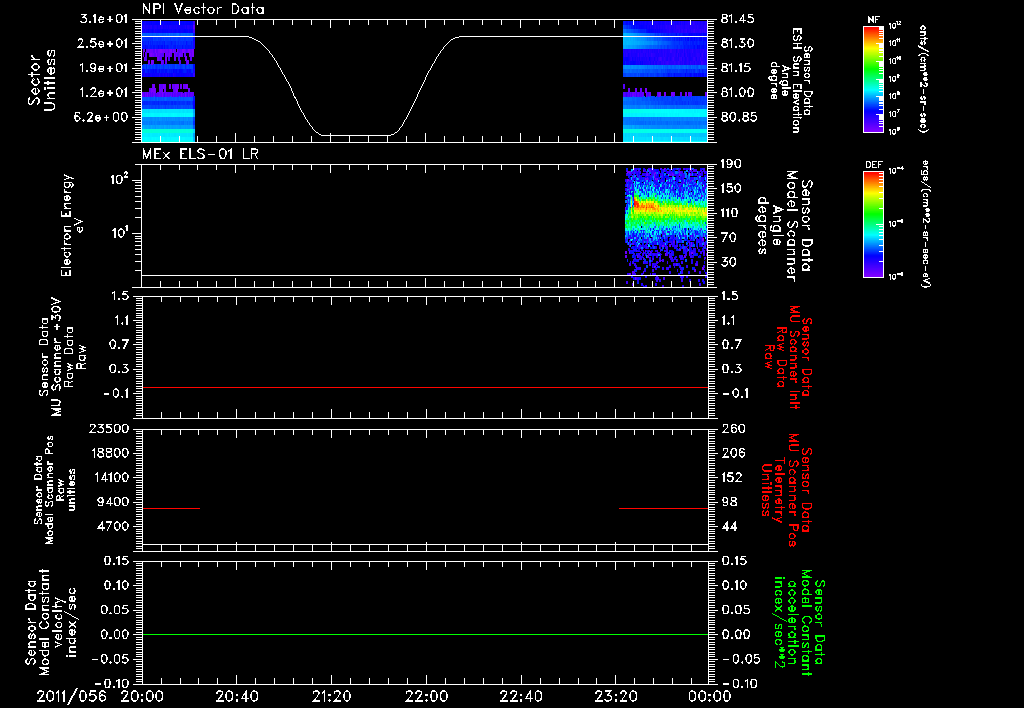Click the '80.85' elevation angle tick
The height and width of the screenshot is (708, 1024).
point(737,117)
